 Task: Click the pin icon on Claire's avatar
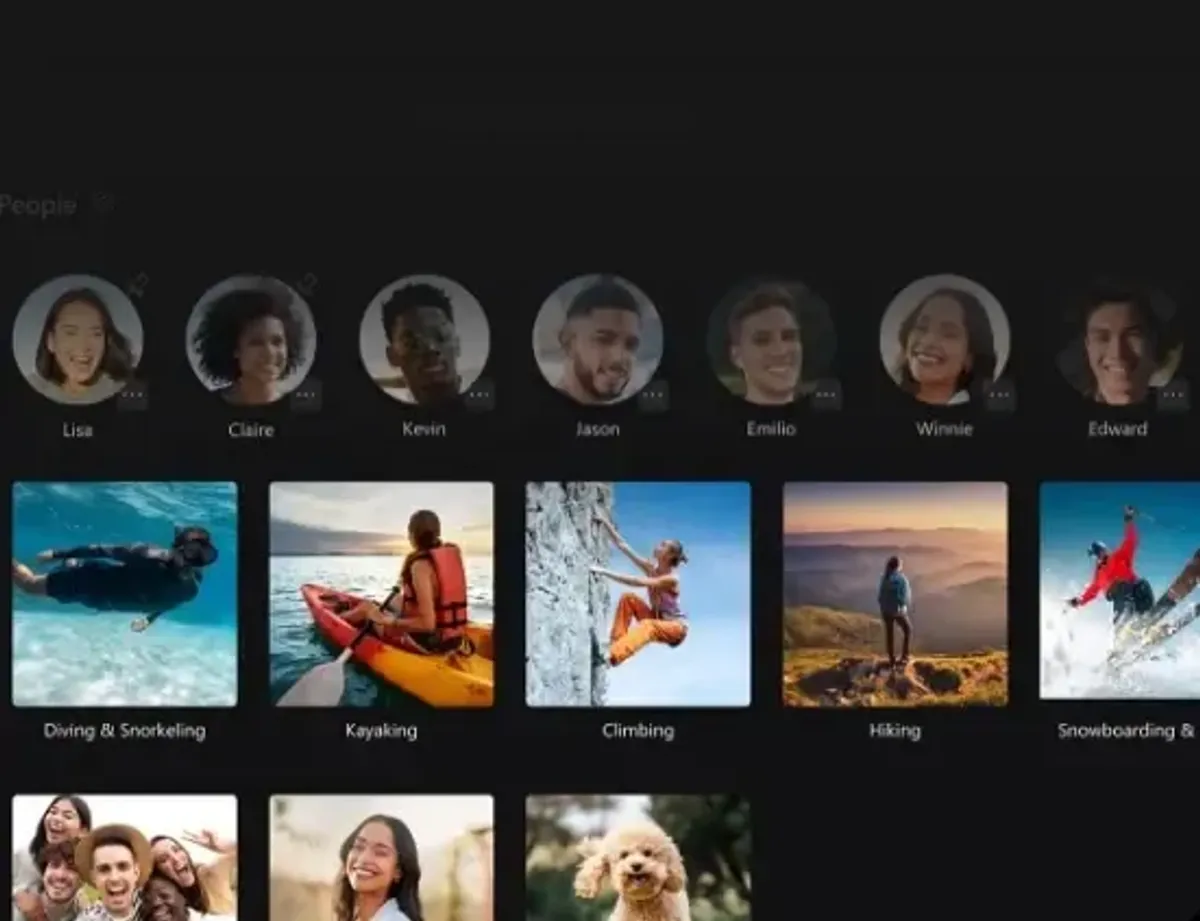coord(309,283)
